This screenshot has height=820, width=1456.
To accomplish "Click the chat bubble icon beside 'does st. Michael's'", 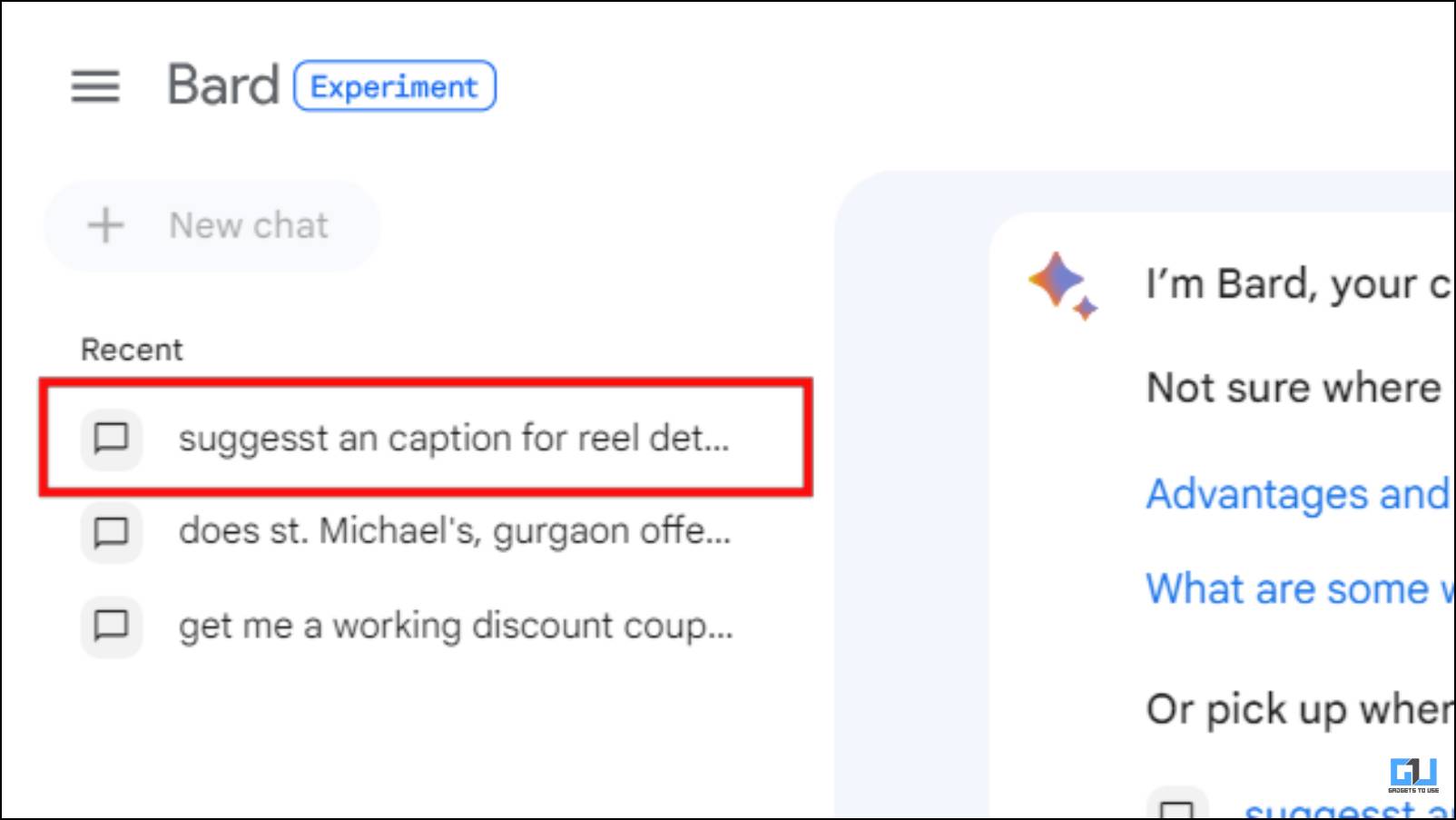I will pos(112,531).
